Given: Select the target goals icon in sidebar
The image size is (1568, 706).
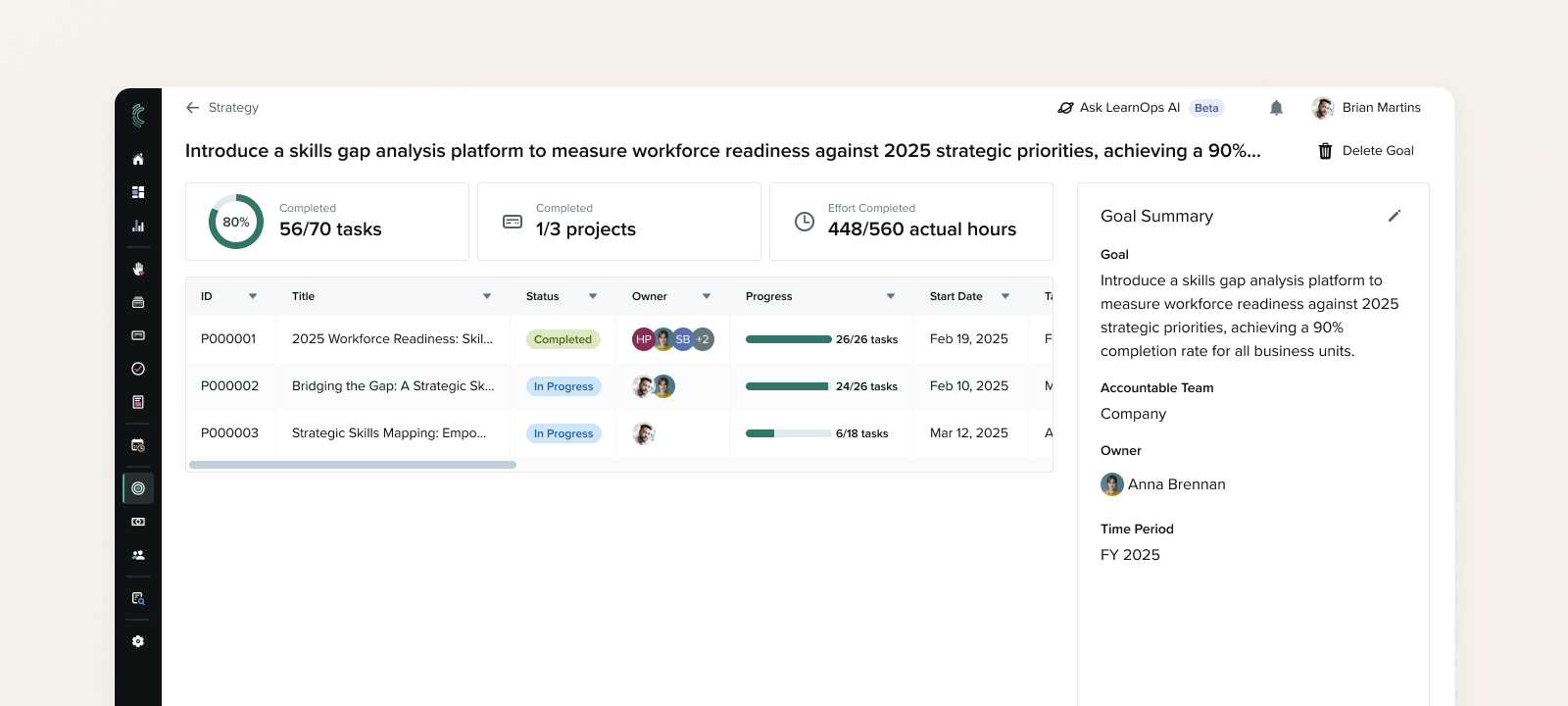Looking at the screenshot, I should tap(138, 488).
